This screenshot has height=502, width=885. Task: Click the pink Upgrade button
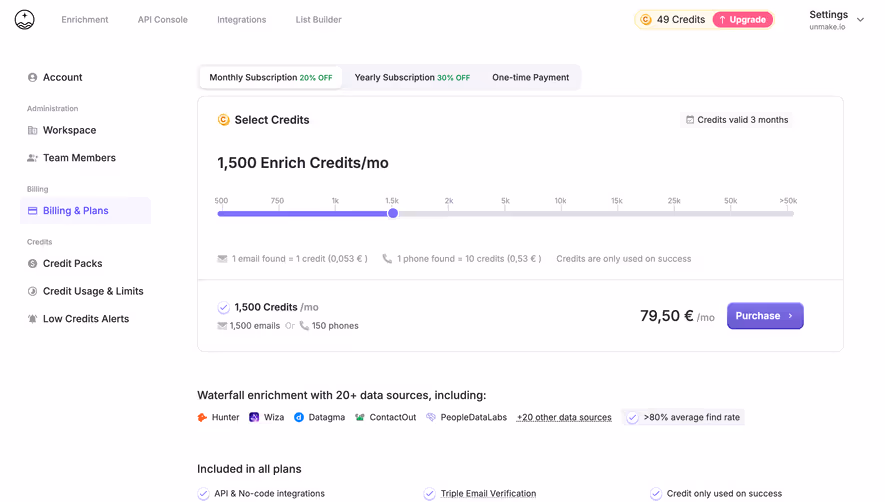[x=743, y=20]
